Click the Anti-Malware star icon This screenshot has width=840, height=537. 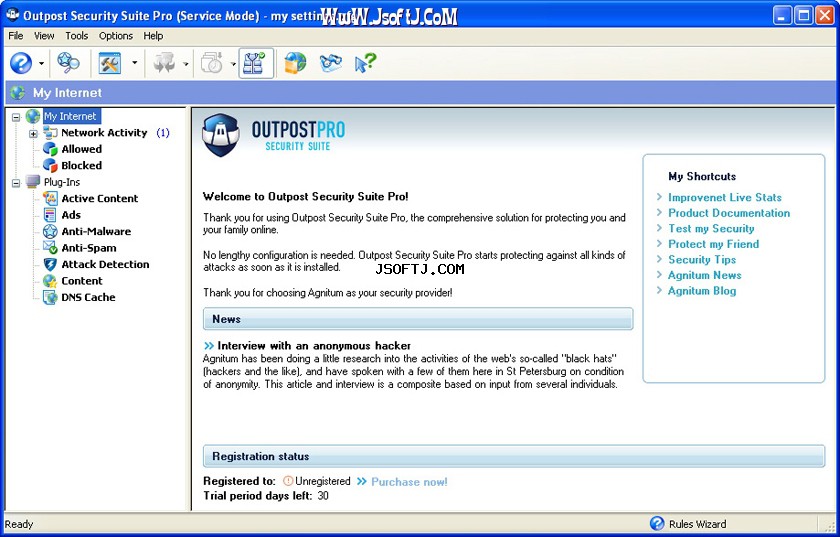click(x=50, y=232)
